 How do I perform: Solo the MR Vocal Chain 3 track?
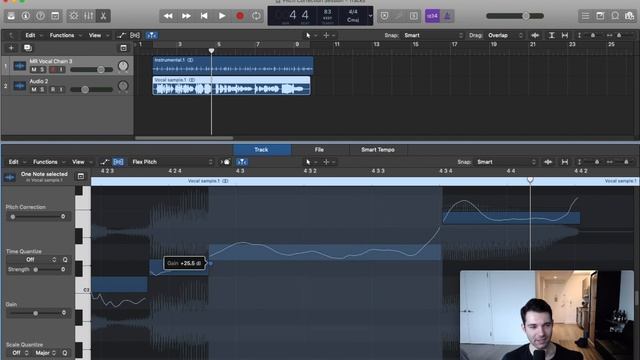(42, 69)
